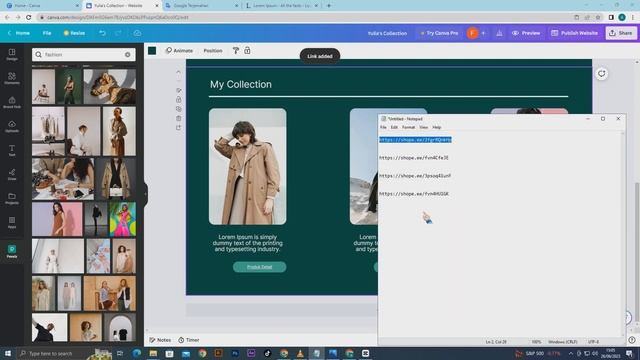Open the Uploads panel in sidebar
The image size is (640, 360).
coord(12,126)
